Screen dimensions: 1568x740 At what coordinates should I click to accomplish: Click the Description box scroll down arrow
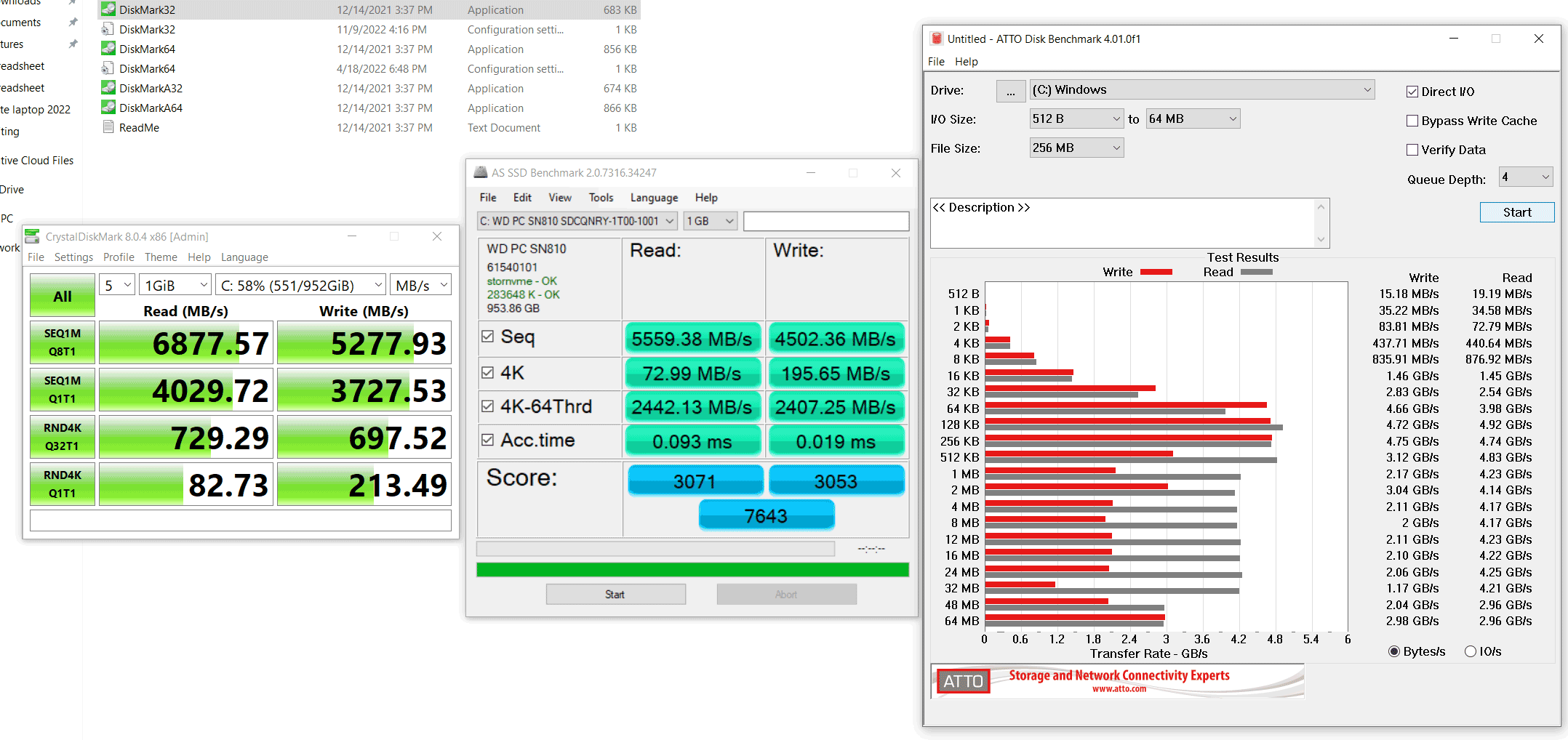pyautogui.click(x=1321, y=239)
